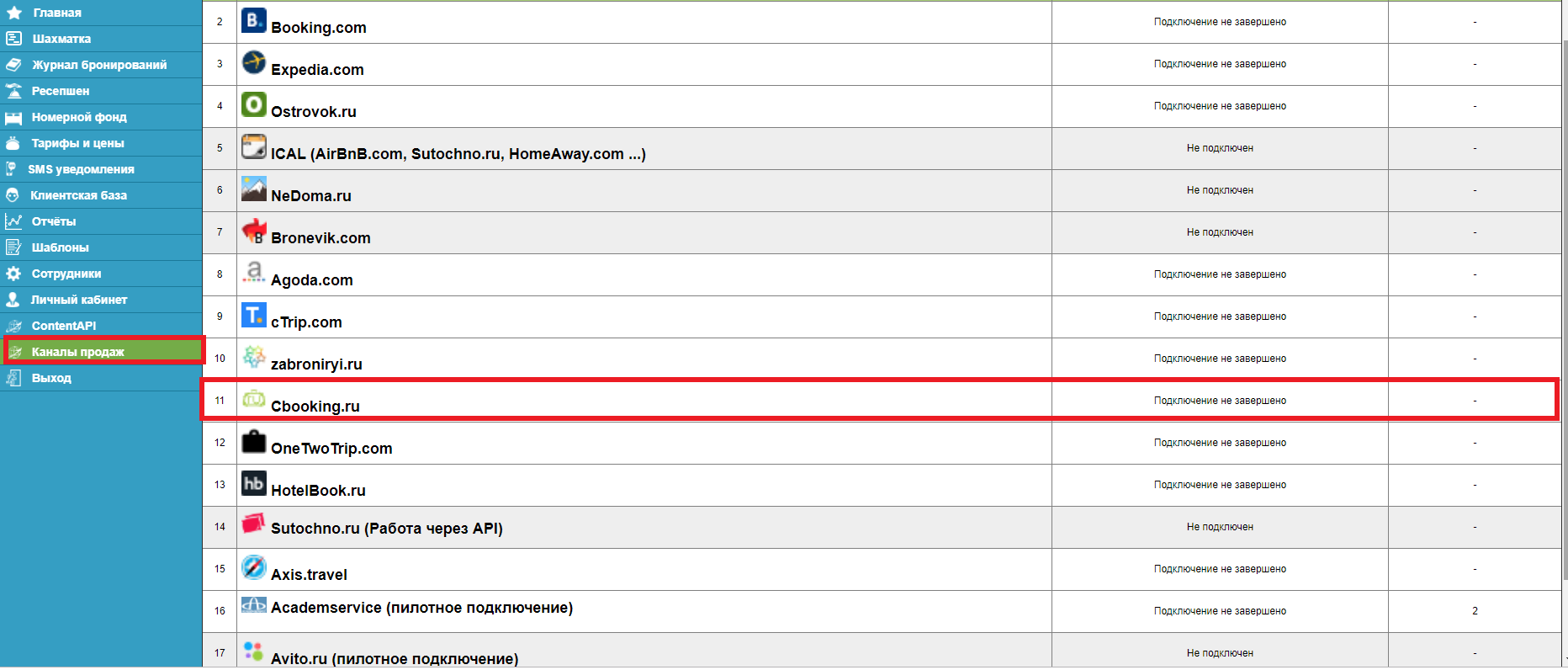Open Номерной фонд section
Screen dimensions: 1568x670
tap(79, 117)
